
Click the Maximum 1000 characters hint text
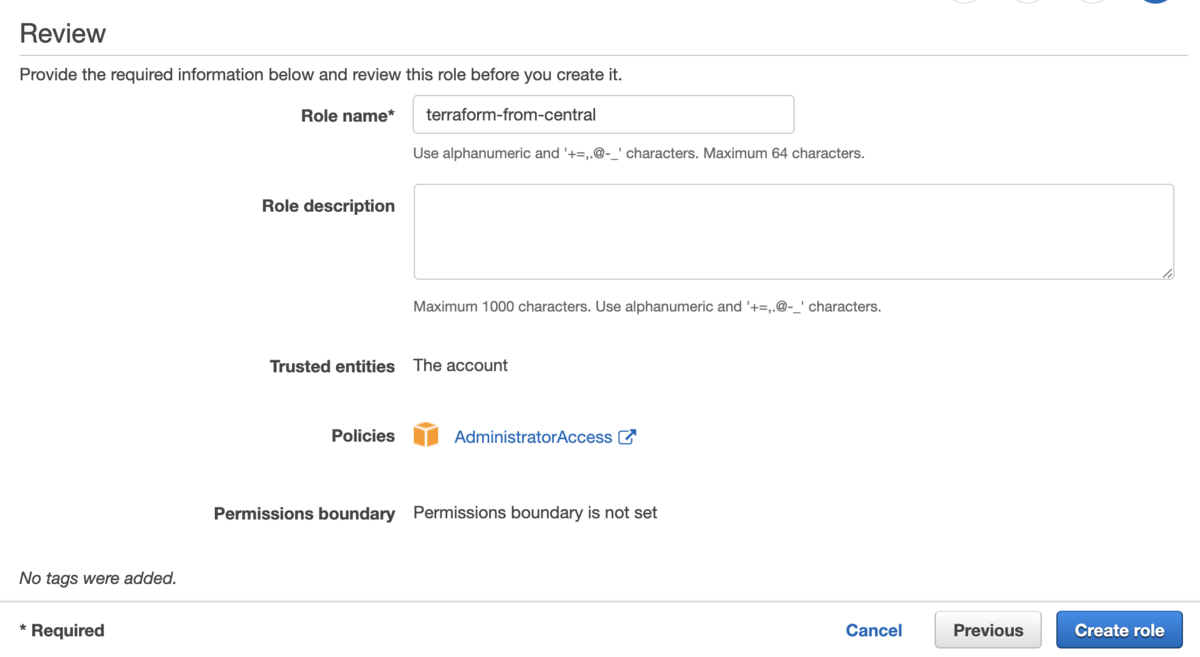point(502,307)
